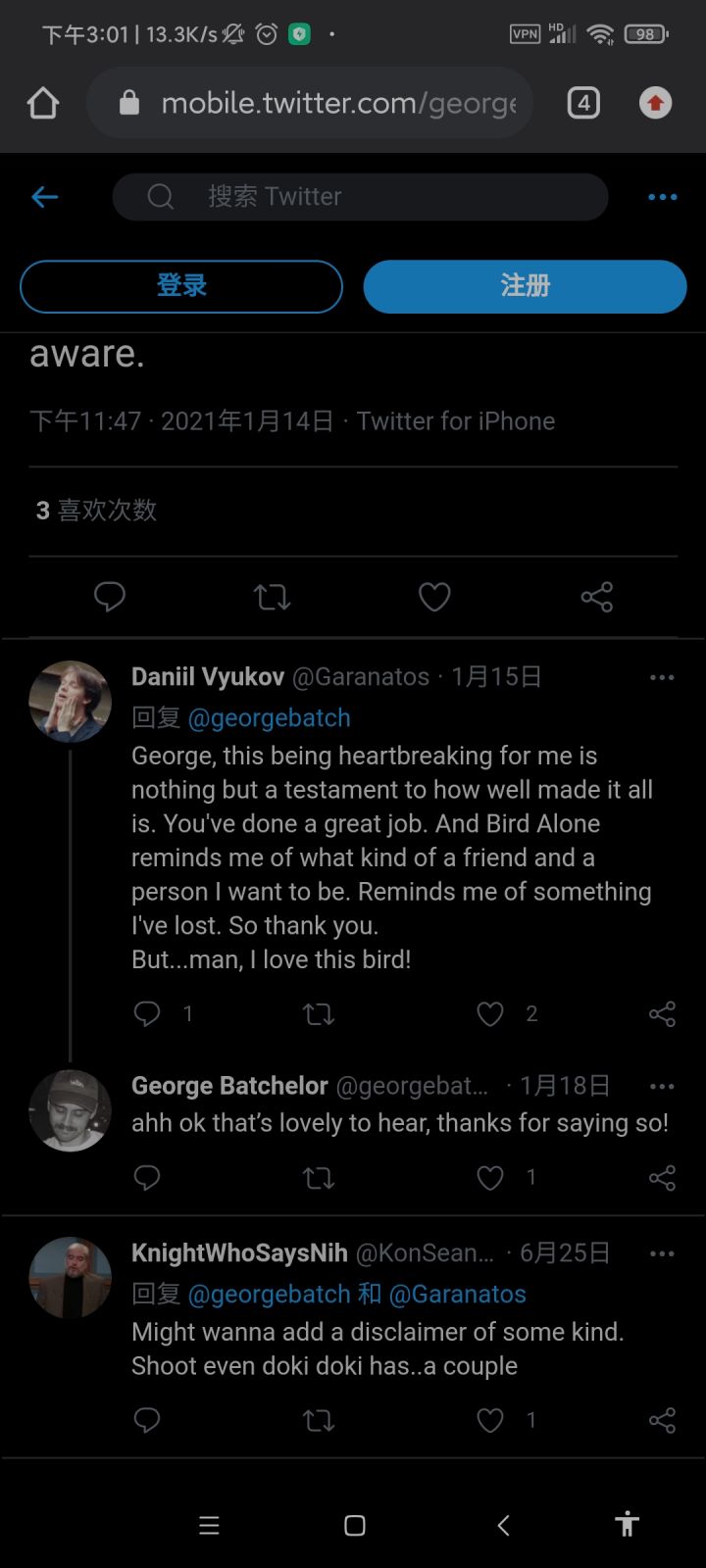Go back with the blue Twitter arrow

tap(45, 197)
